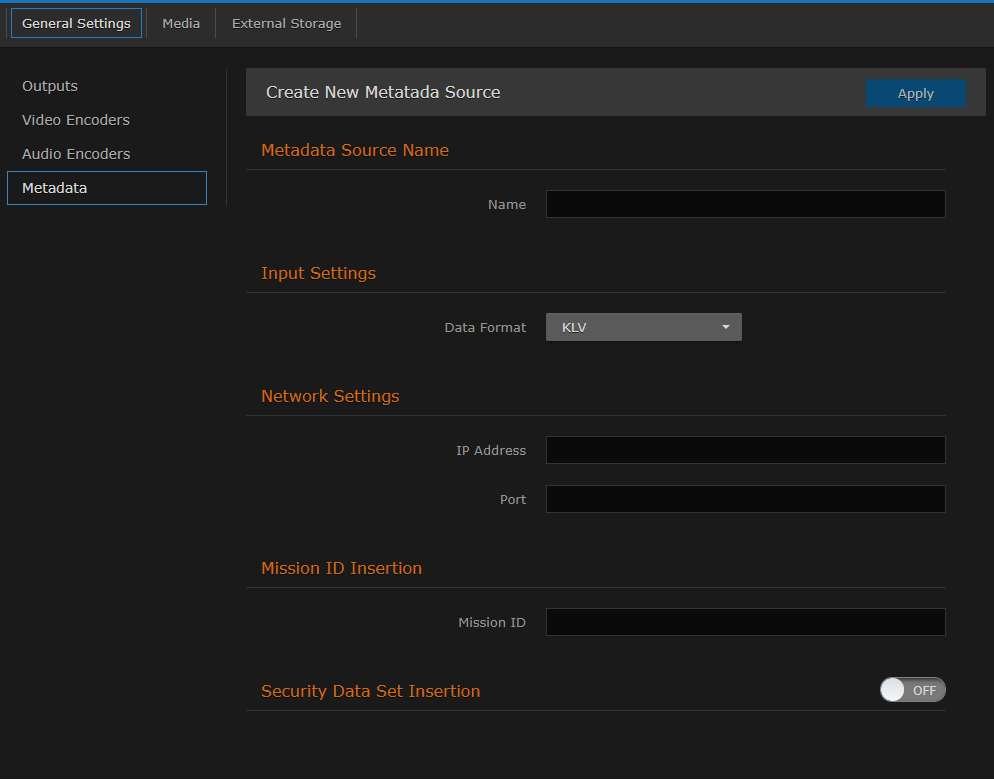The width and height of the screenshot is (994, 780).
Task: Open the External Storage tab
Action: (286, 23)
